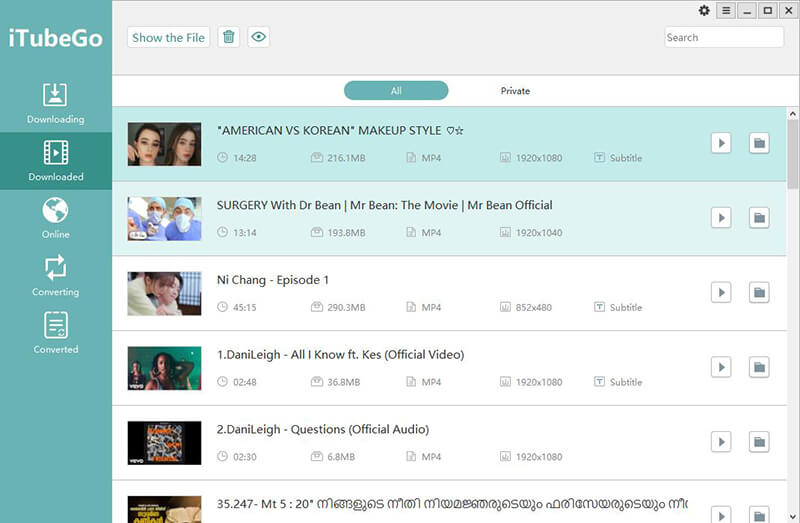
Task: Play Ni Chang Episode 1
Action: 721,292
